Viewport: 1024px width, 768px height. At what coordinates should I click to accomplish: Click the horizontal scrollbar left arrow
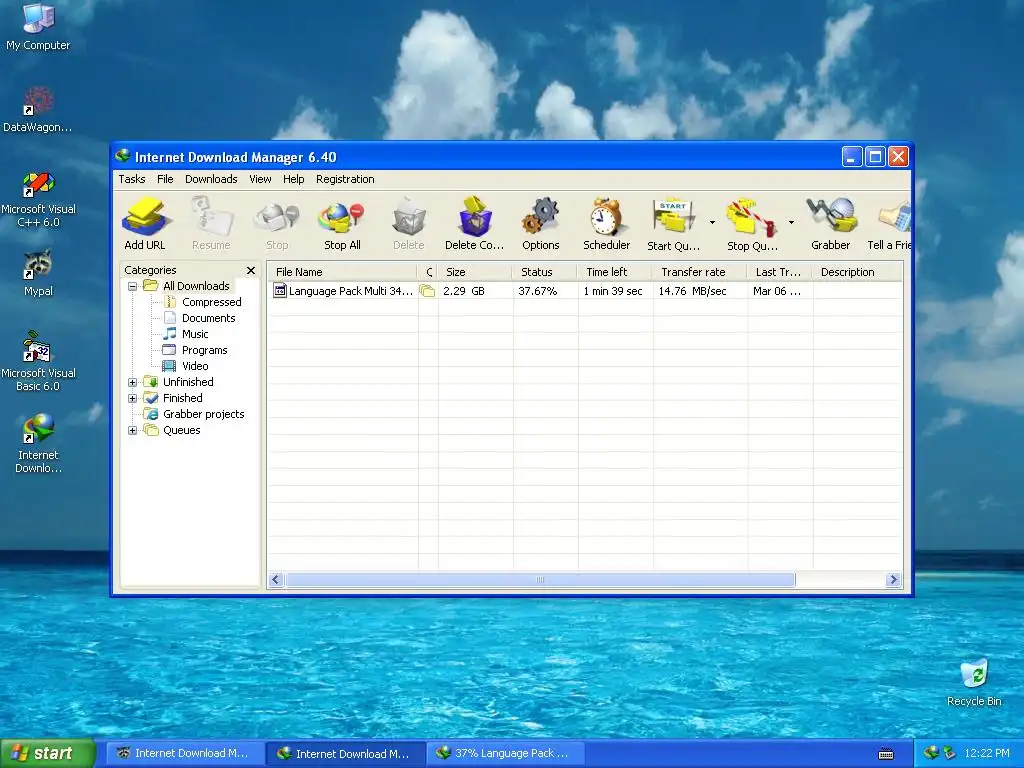[276, 580]
